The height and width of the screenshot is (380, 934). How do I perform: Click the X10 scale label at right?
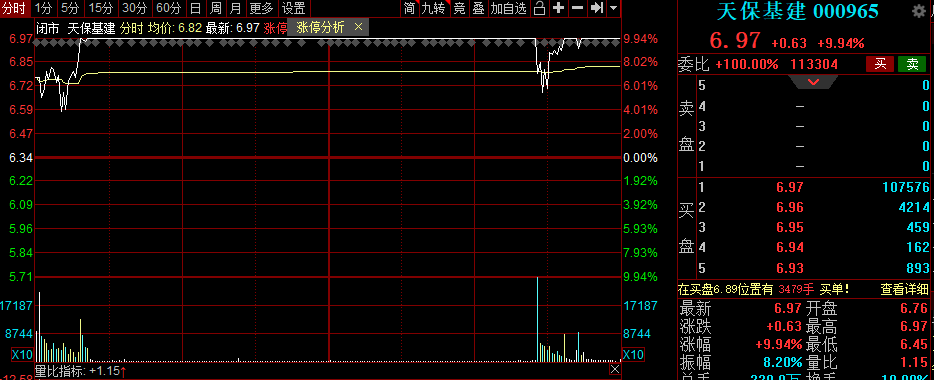pyautogui.click(x=633, y=355)
